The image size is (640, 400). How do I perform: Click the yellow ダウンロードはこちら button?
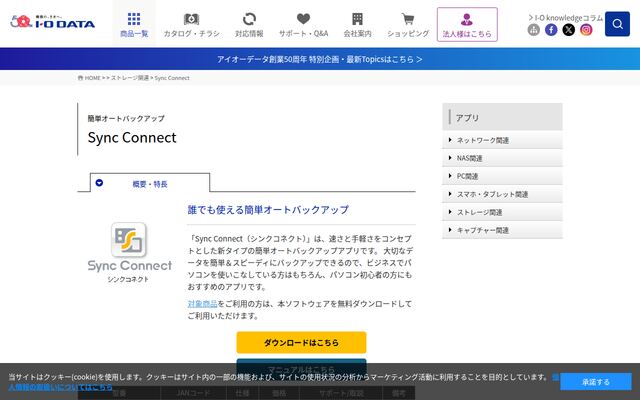[301, 342]
